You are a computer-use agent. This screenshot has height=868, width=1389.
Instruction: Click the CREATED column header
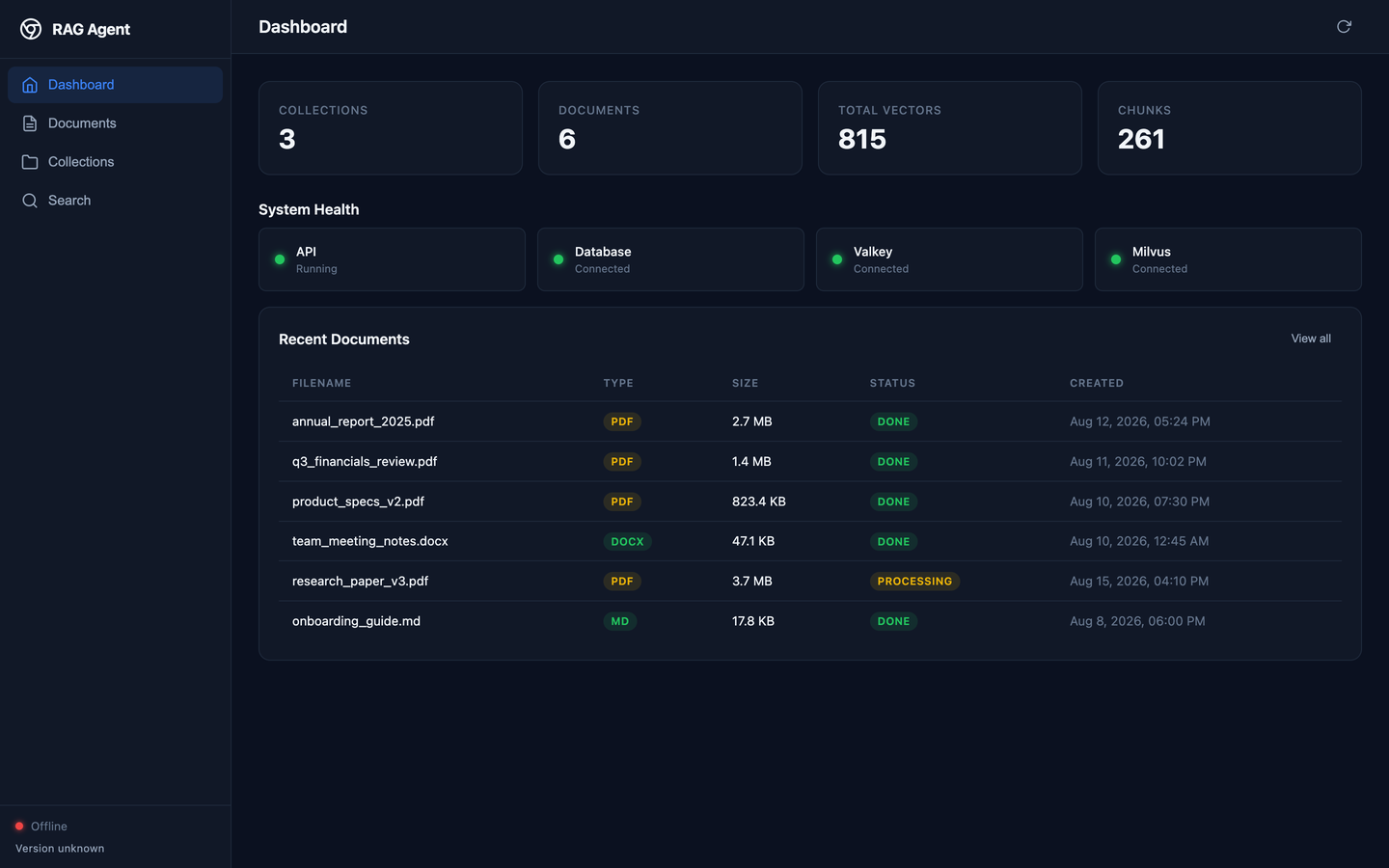(1097, 383)
